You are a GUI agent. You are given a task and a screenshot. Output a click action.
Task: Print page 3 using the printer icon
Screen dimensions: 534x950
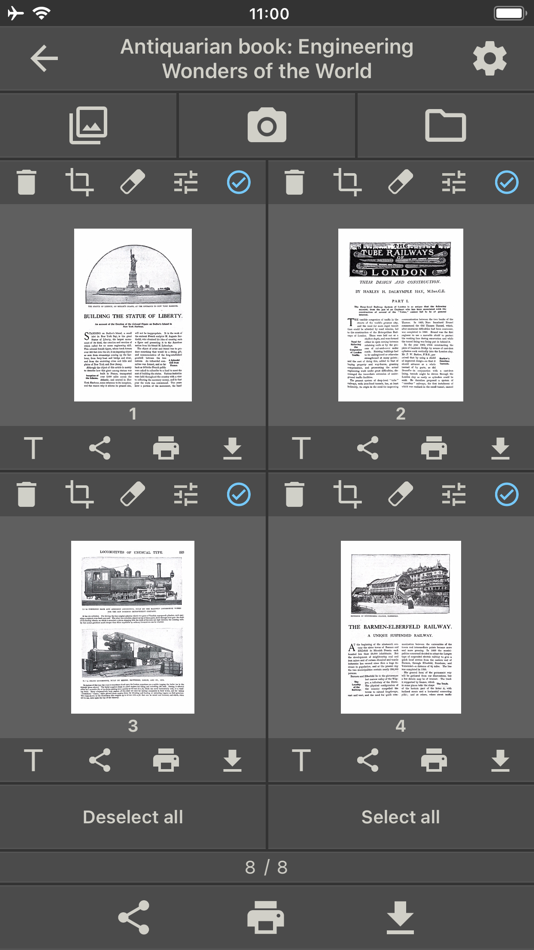pos(166,760)
